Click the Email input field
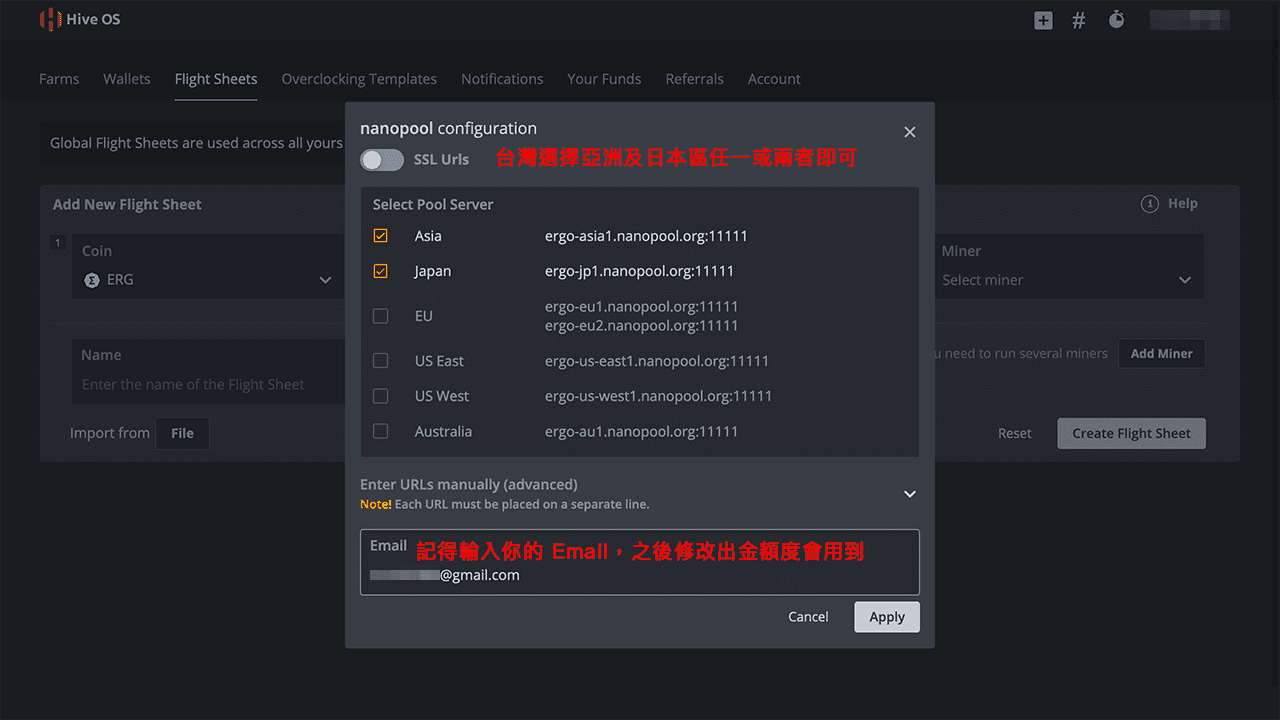The image size is (1280, 720). point(640,575)
